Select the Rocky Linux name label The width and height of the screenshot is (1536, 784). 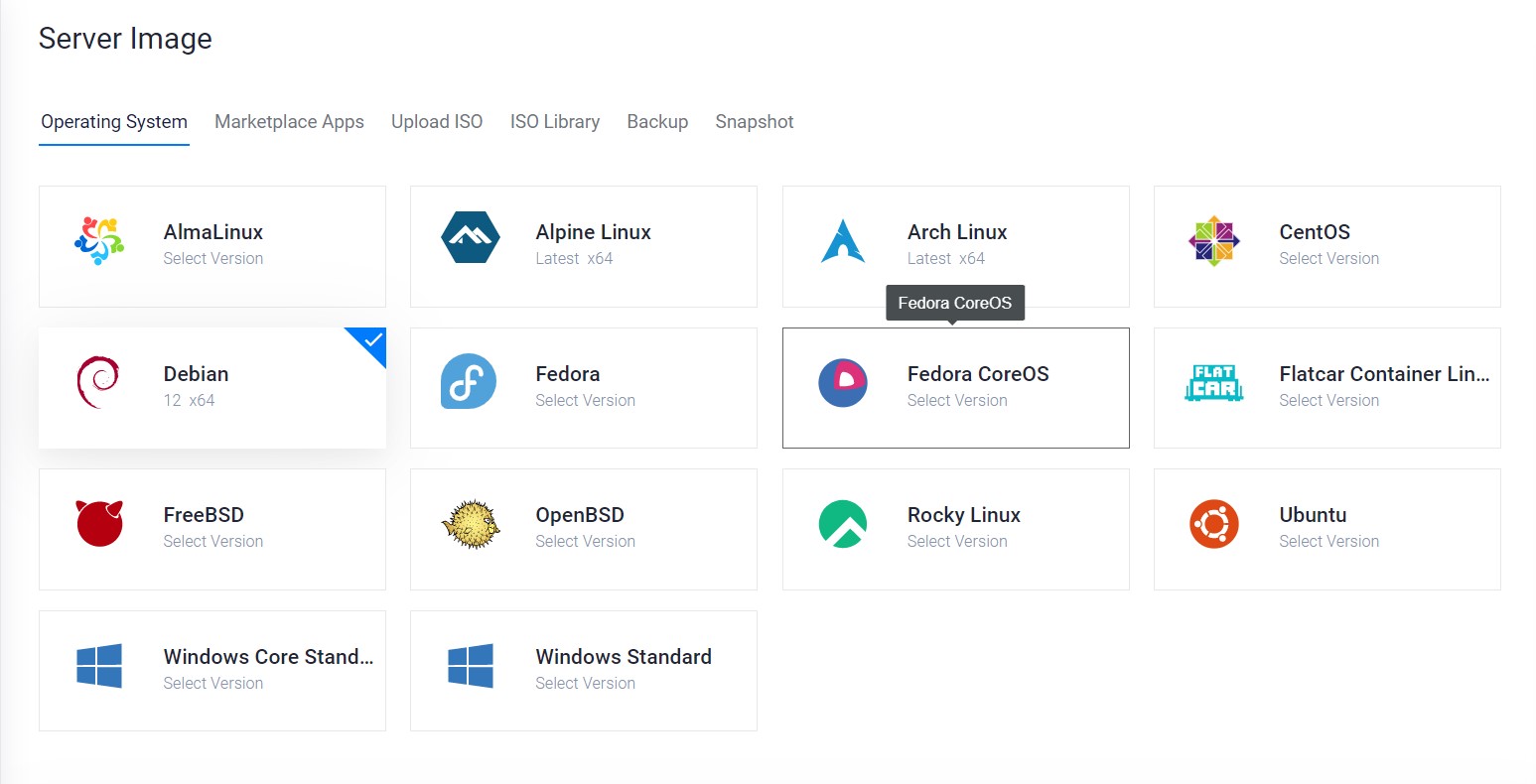pyautogui.click(x=964, y=515)
